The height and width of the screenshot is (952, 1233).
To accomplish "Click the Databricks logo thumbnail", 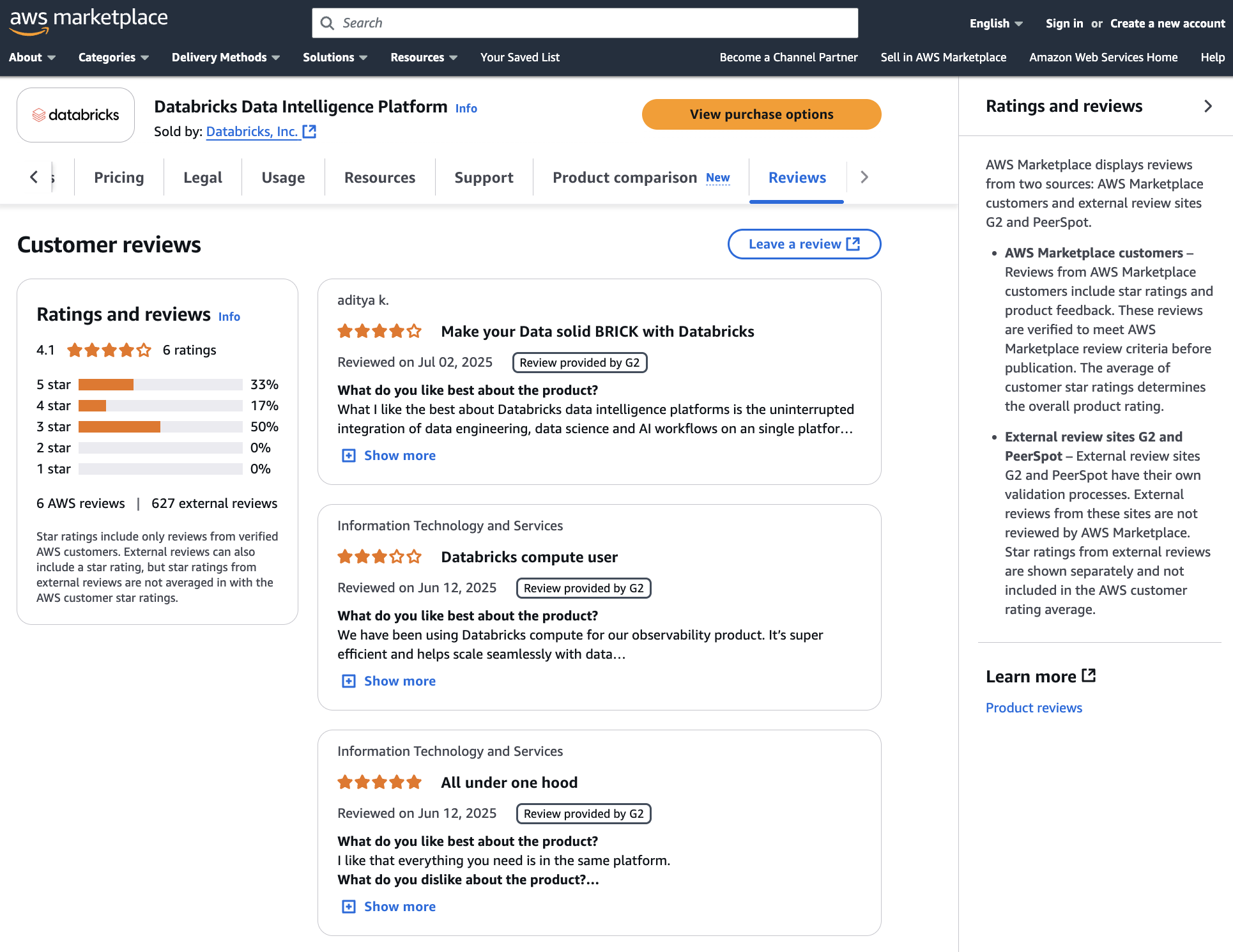I will click(75, 115).
